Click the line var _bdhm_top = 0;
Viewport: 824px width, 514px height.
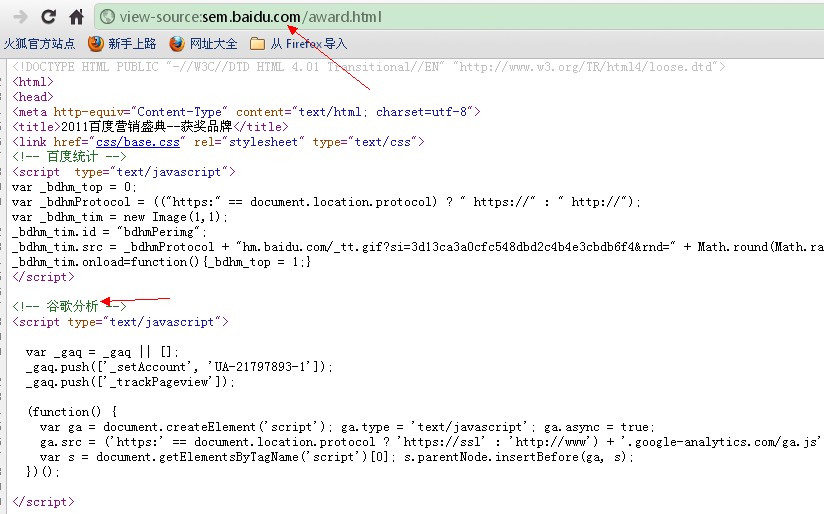74,187
